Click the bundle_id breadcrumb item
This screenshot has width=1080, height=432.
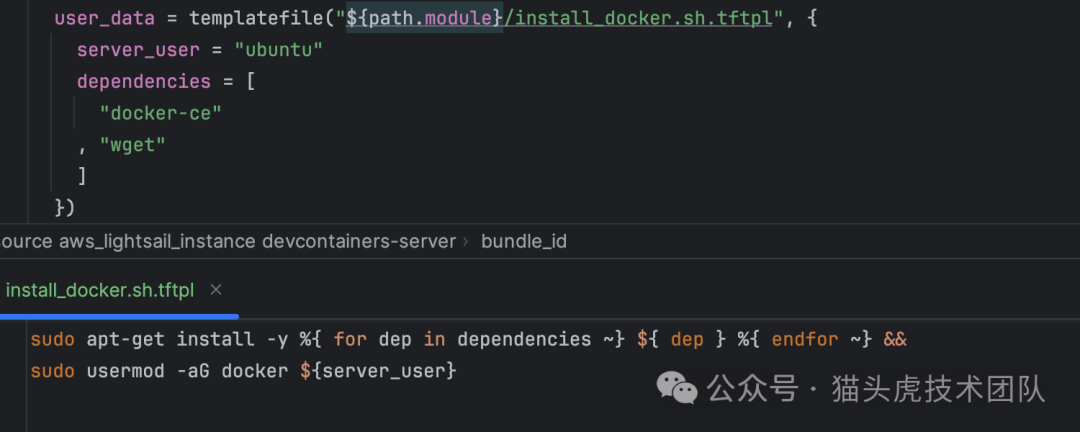(523, 242)
